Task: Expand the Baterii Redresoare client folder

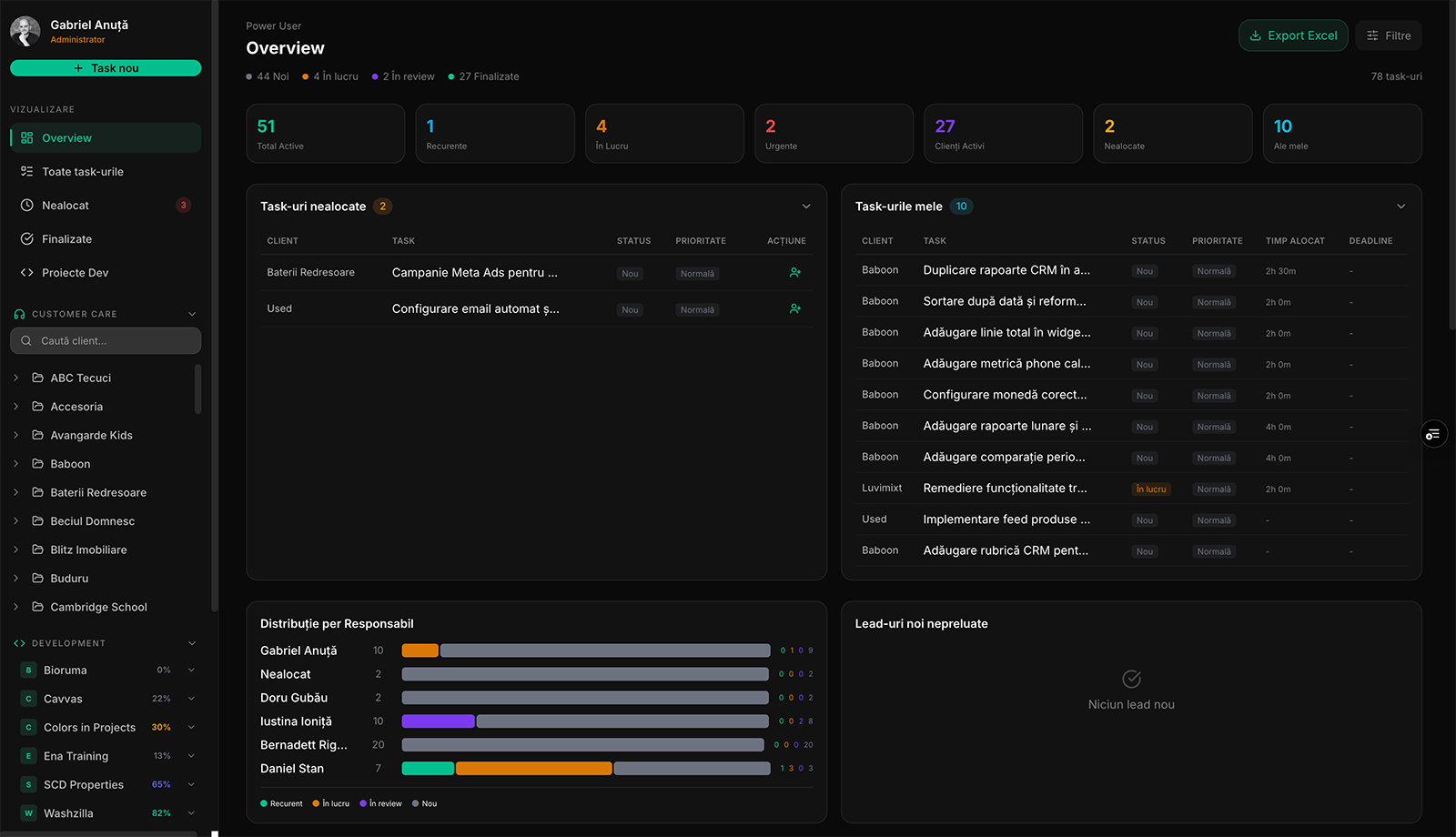Action: pyautogui.click(x=15, y=492)
